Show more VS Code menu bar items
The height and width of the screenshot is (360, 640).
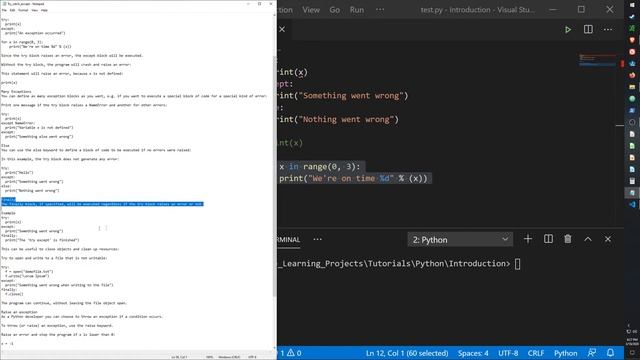coord(380,10)
